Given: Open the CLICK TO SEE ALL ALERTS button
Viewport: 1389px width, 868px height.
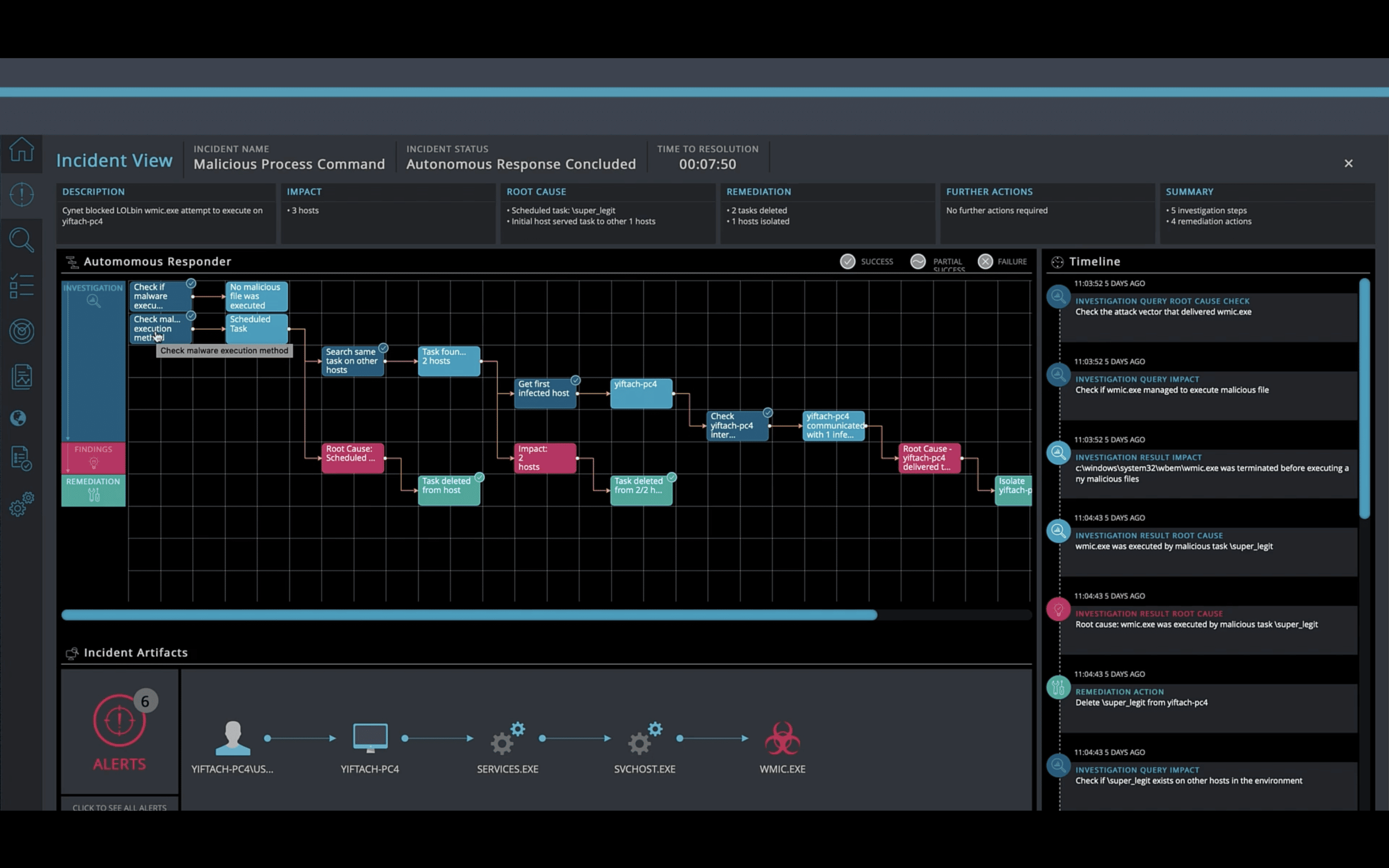Looking at the screenshot, I should coord(118,807).
